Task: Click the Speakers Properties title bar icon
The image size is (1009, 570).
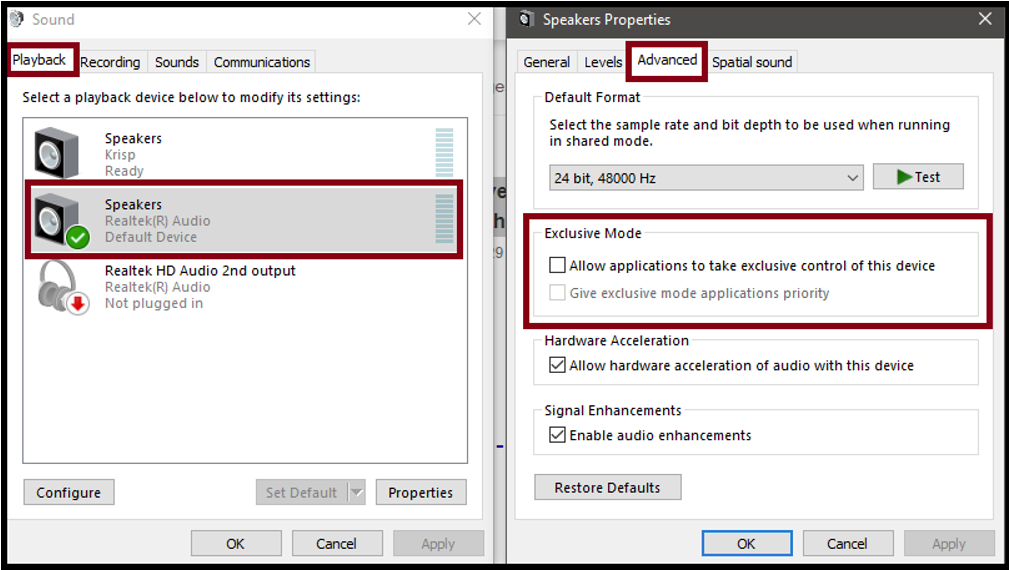Action: point(526,19)
